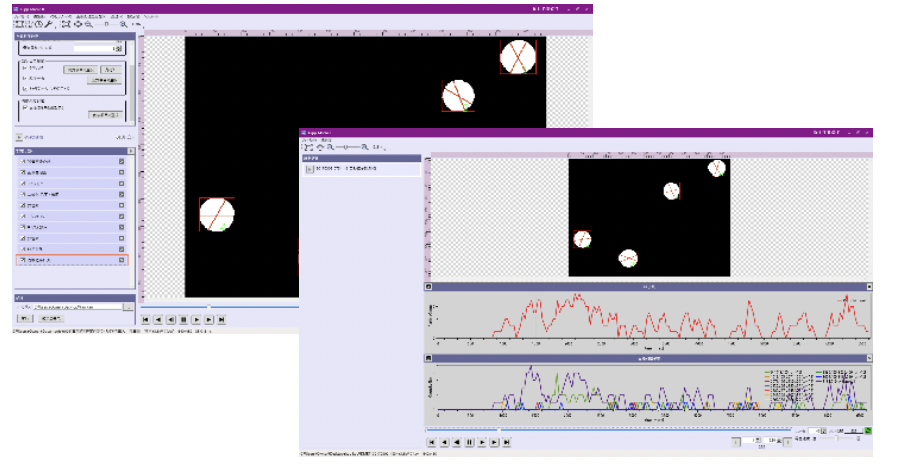914x474 pixels.
Task: Play forward in front window playback bar
Action: 482,443
